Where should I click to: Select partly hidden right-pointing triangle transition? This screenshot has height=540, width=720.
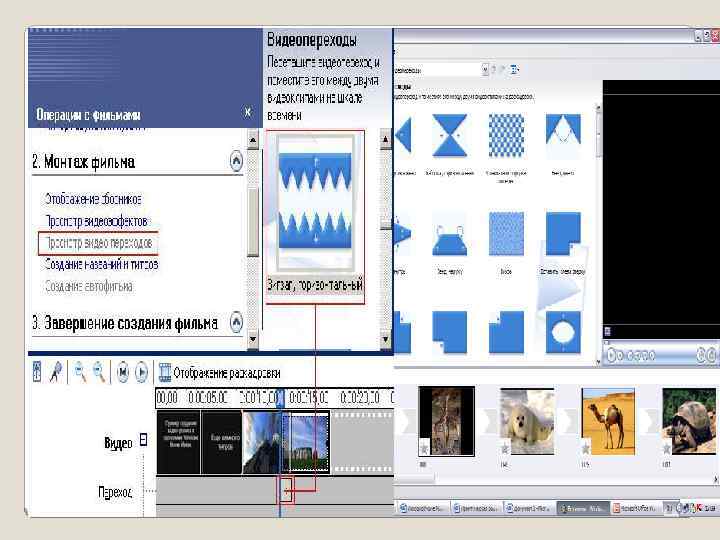402,234
